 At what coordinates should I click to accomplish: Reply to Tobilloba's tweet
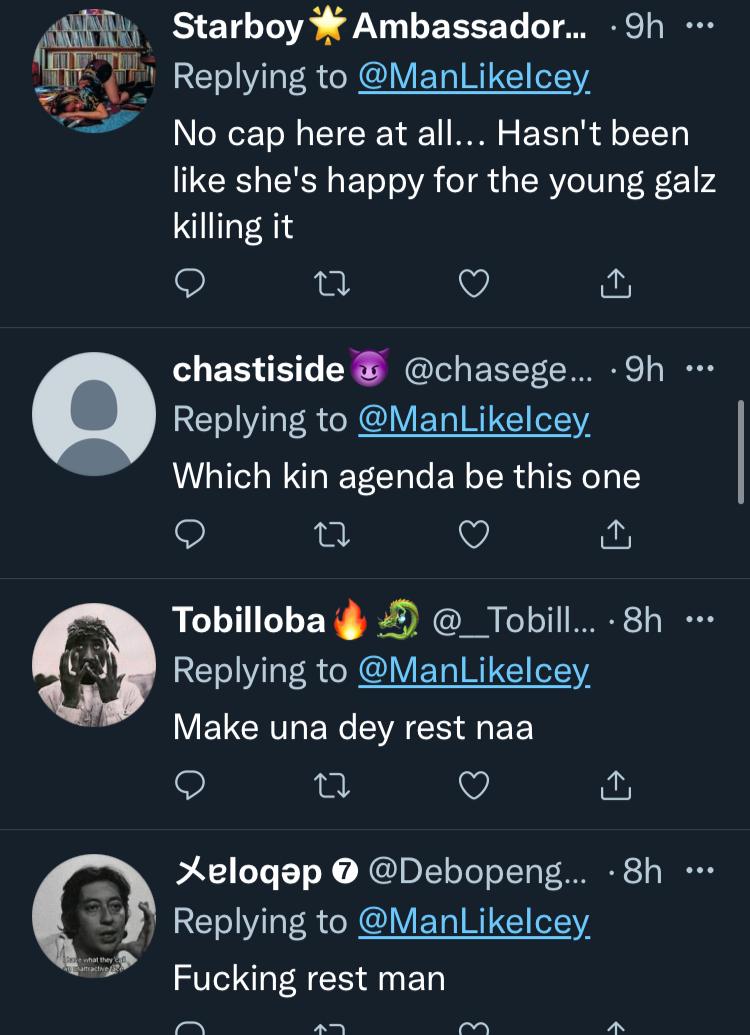189,787
